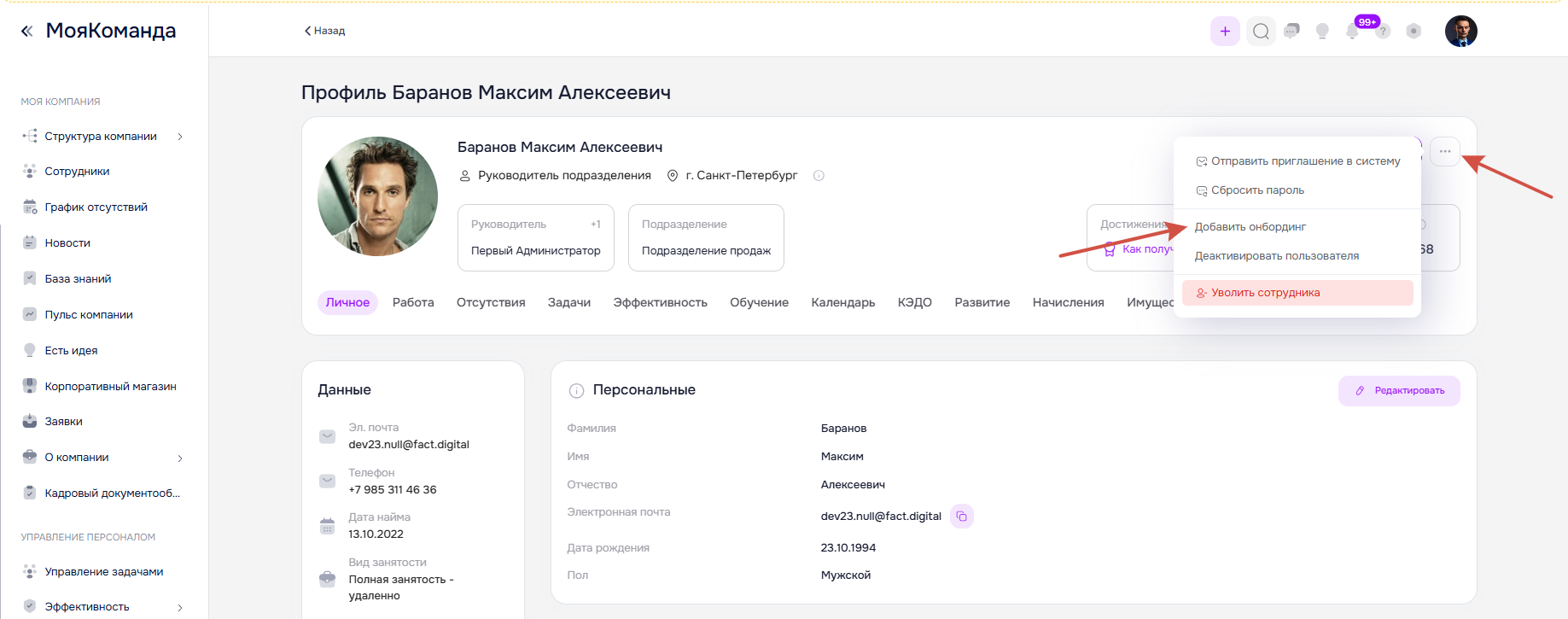Click the Мужской gender value
The height and width of the screenshot is (619, 1568).
point(846,575)
